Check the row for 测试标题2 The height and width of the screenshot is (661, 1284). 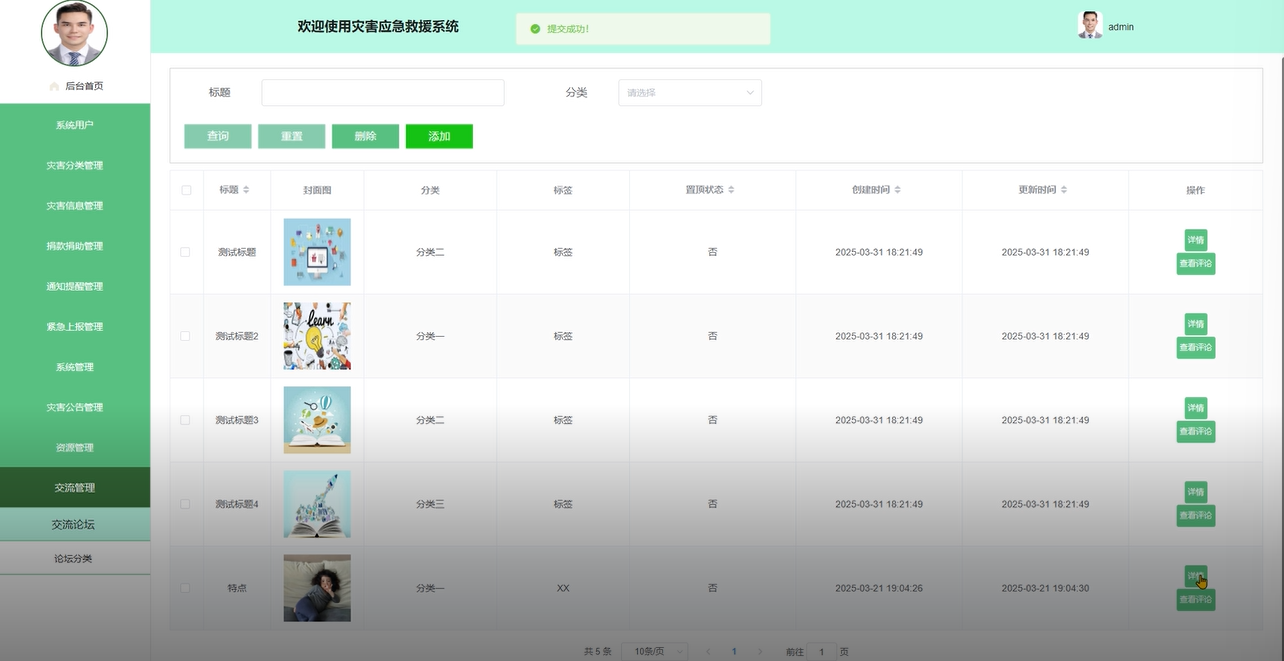click(185, 336)
